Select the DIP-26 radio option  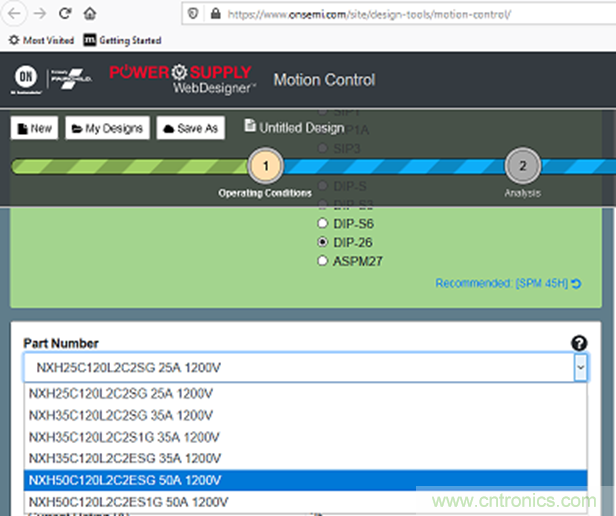pyautogui.click(x=323, y=242)
